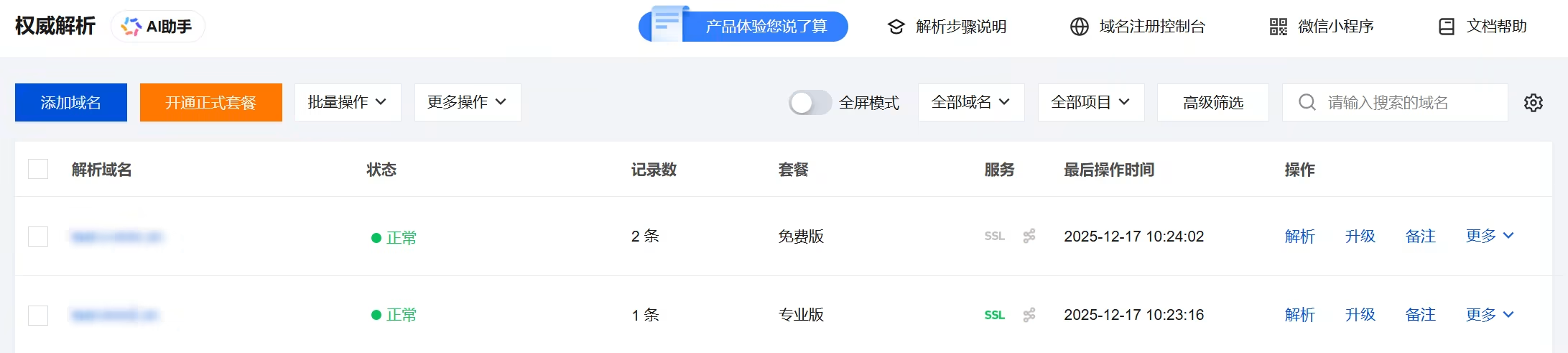Click the link service icon in 免费版 row

(1029, 236)
